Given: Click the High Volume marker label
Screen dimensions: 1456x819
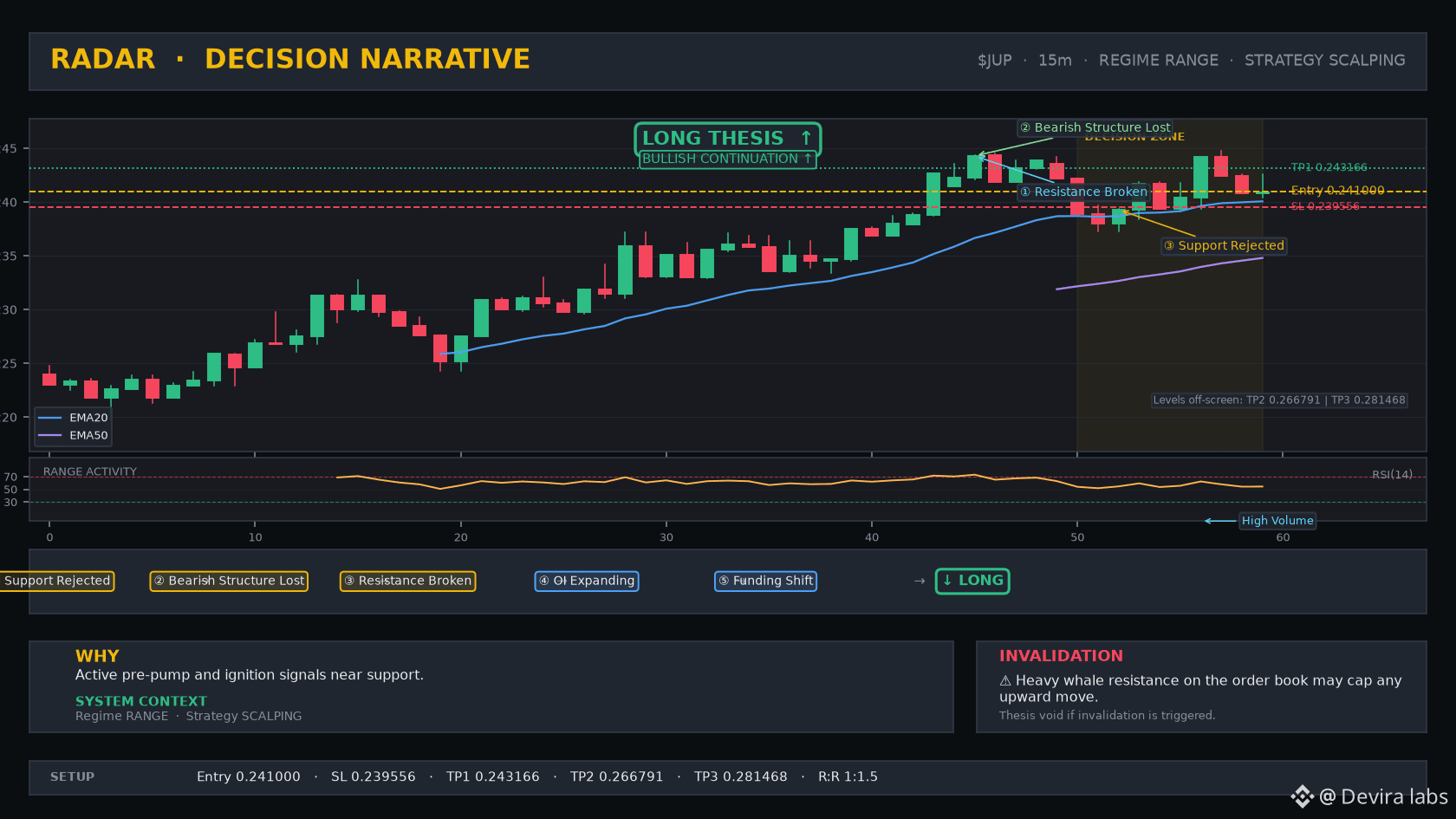Looking at the screenshot, I should 1277,521.
